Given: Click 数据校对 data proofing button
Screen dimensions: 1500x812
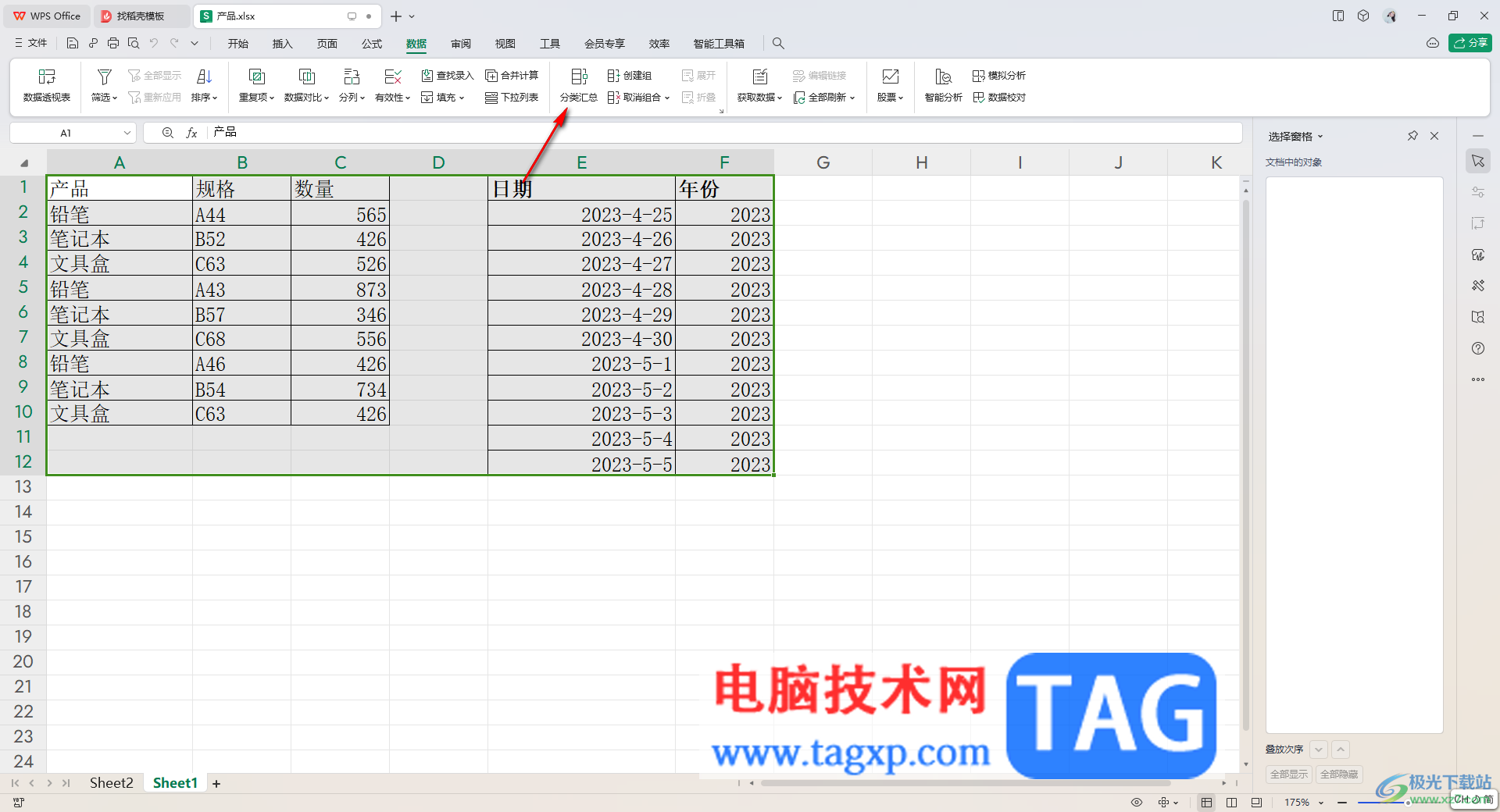Looking at the screenshot, I should 999,98.
